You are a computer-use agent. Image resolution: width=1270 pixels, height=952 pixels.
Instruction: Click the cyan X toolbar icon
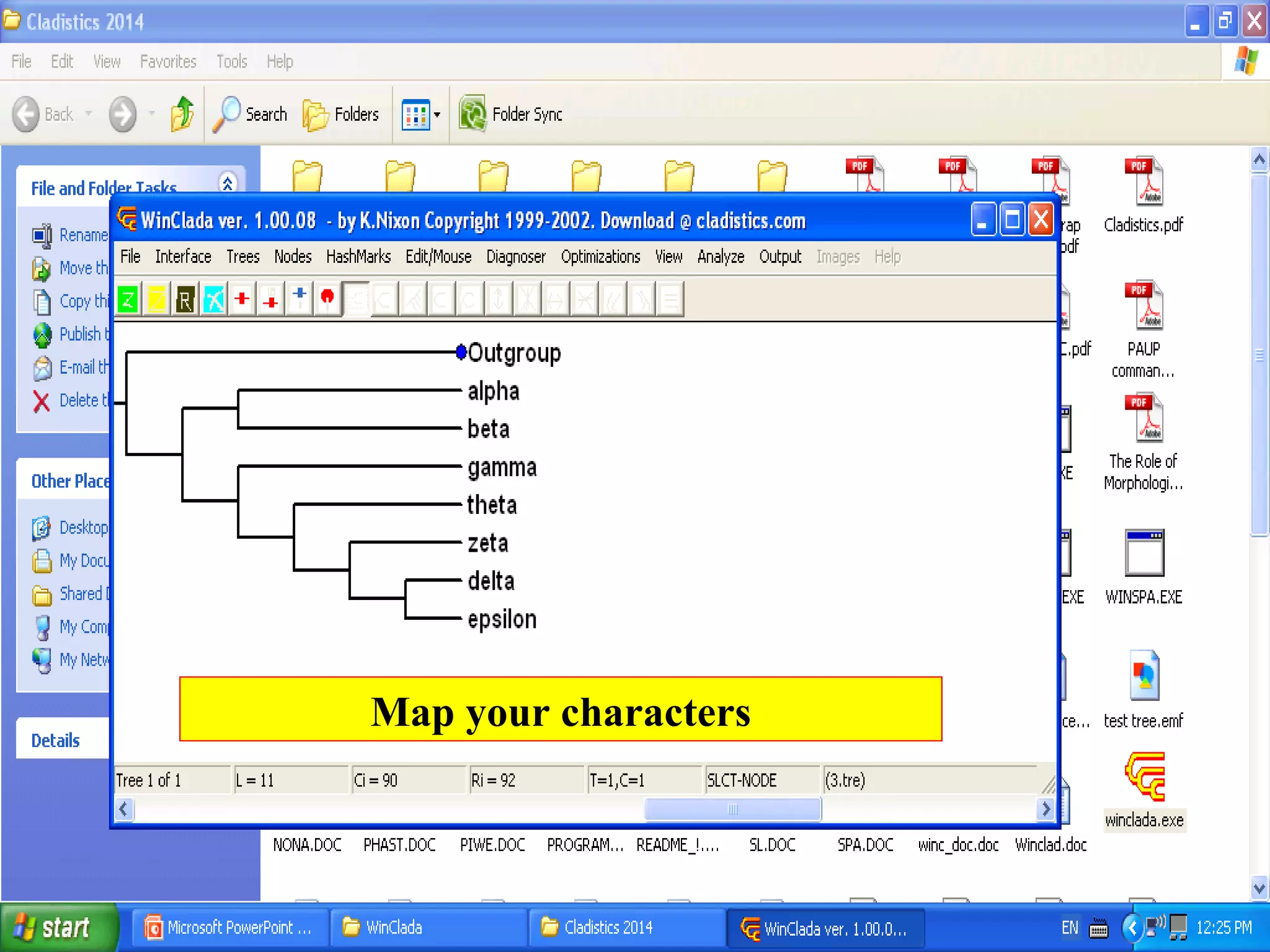(213, 301)
